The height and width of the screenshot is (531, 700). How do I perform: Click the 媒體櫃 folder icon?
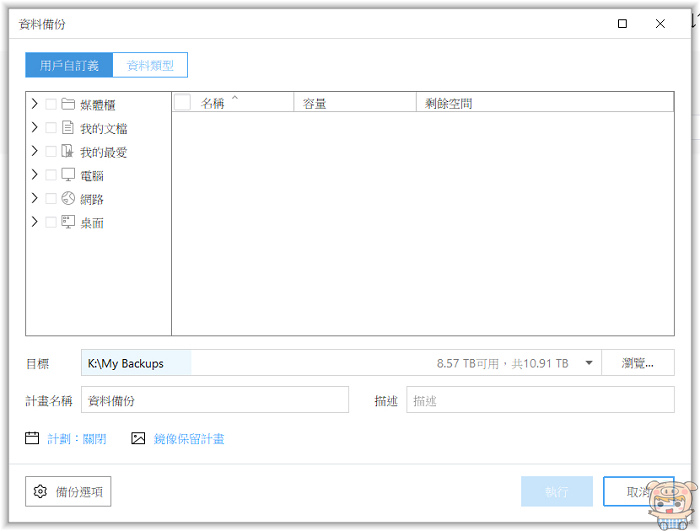[x=68, y=104]
